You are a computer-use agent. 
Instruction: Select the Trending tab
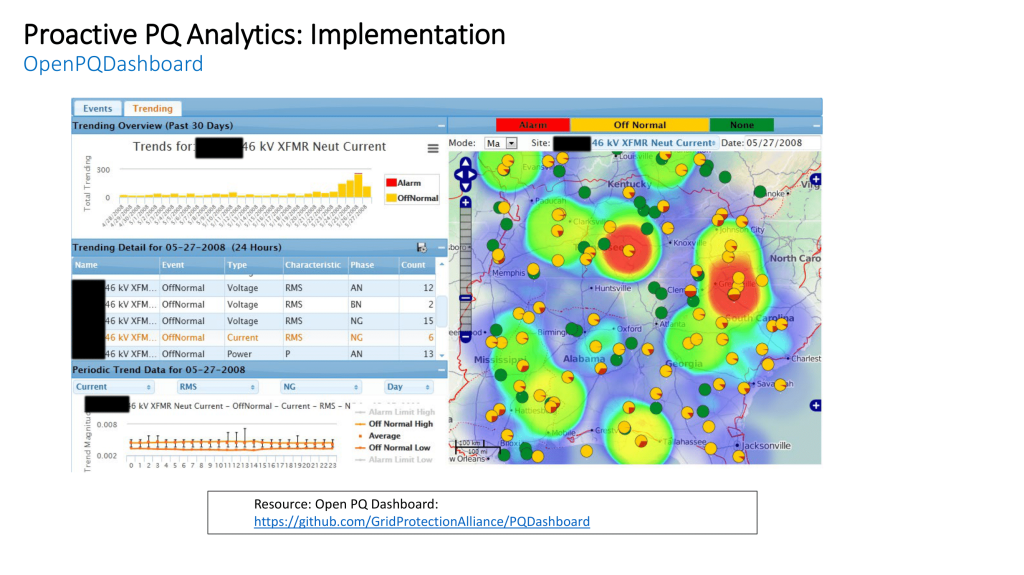tap(152, 108)
